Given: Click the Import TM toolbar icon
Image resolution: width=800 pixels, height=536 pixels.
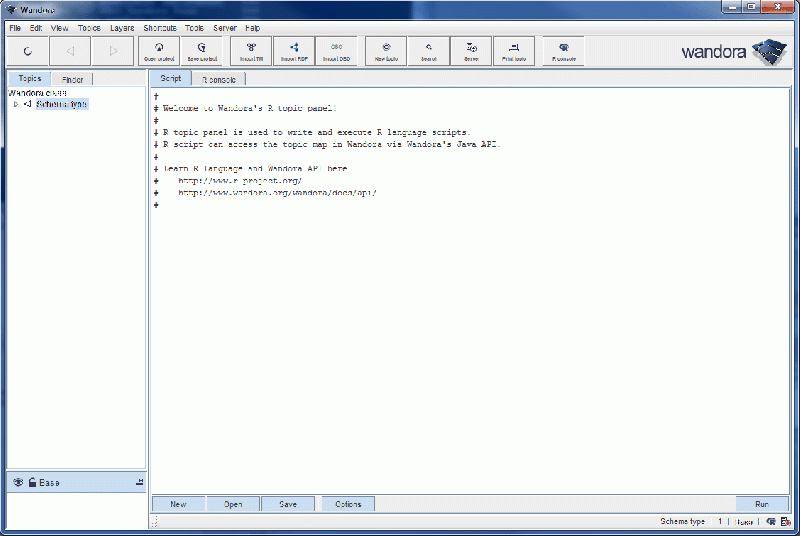Looking at the screenshot, I should (251, 51).
